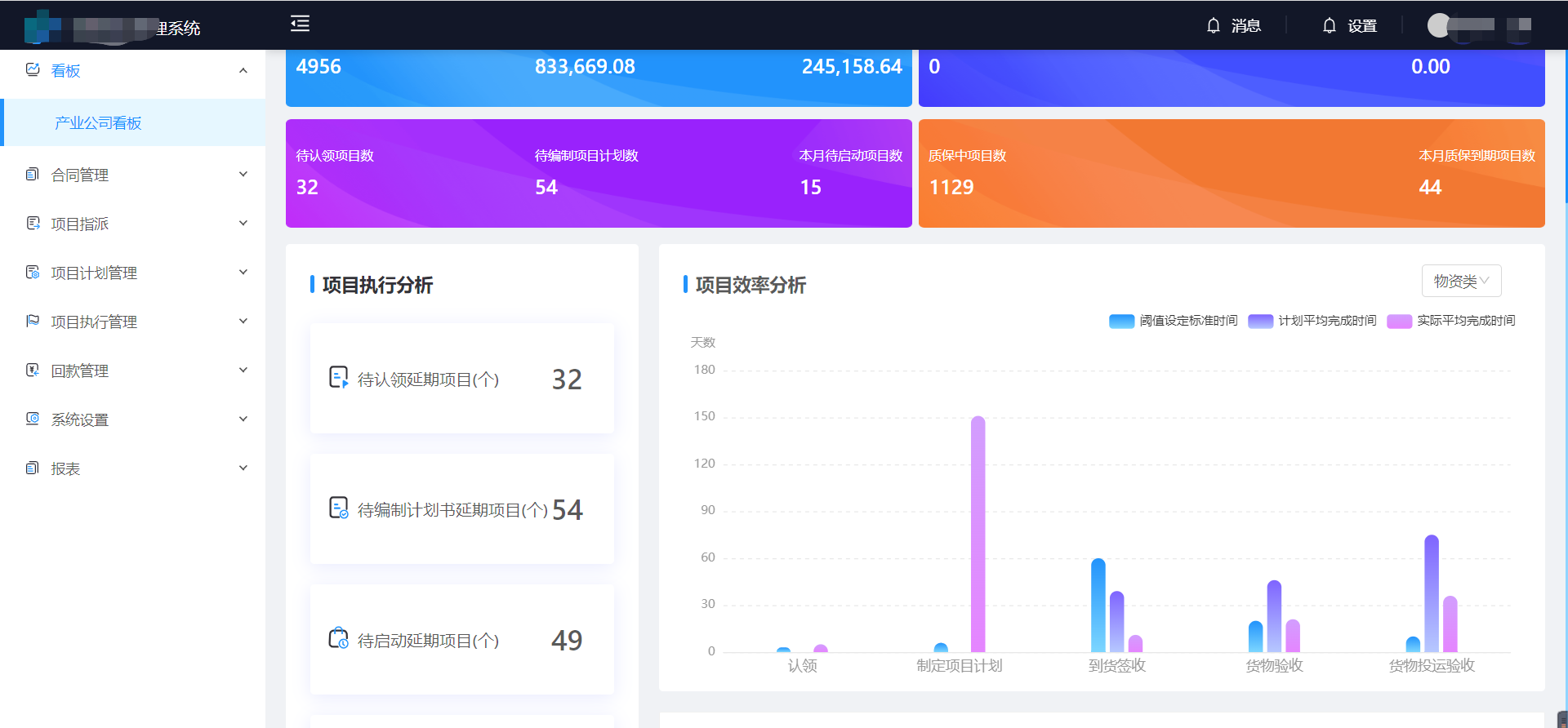The height and width of the screenshot is (728, 1568).
Task: Click the purple bar for 货物投运验收
Action: click(x=1432, y=593)
